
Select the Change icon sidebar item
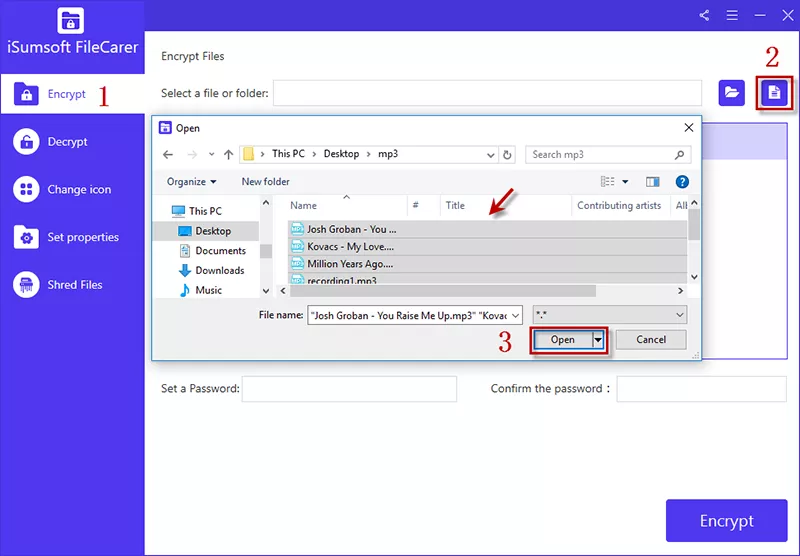[x=79, y=190]
